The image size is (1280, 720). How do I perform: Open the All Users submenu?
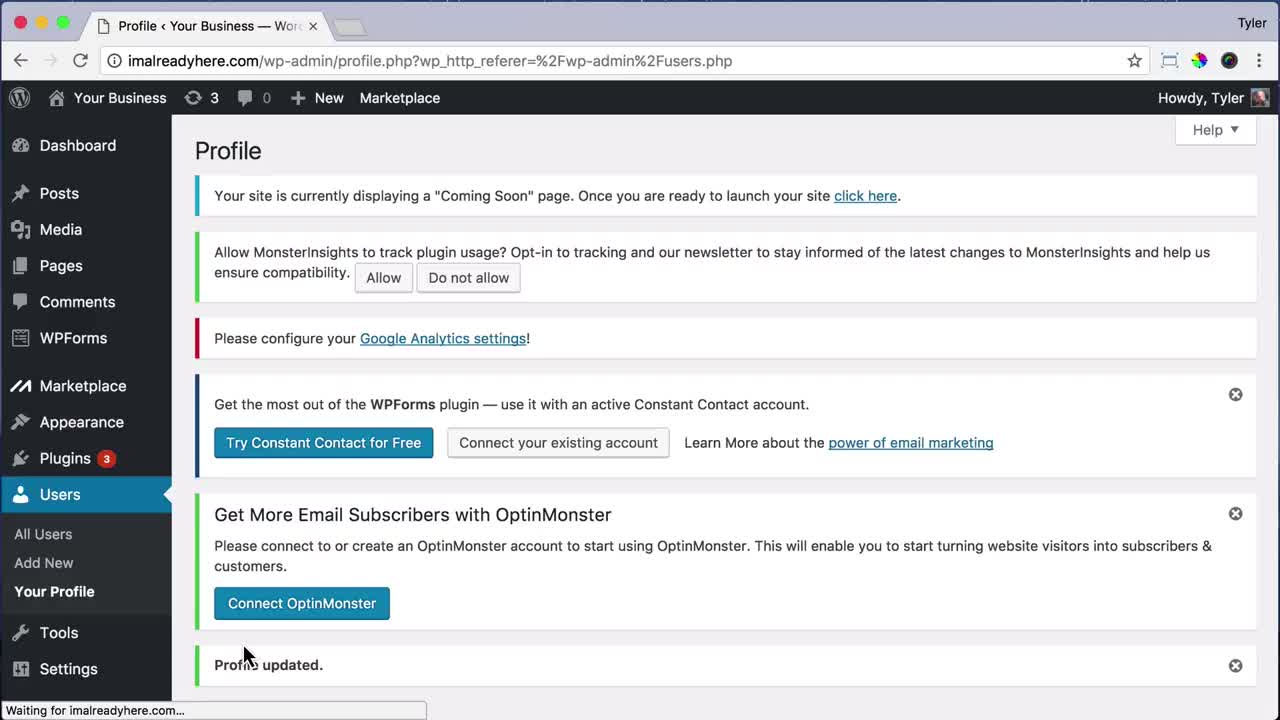pos(43,534)
